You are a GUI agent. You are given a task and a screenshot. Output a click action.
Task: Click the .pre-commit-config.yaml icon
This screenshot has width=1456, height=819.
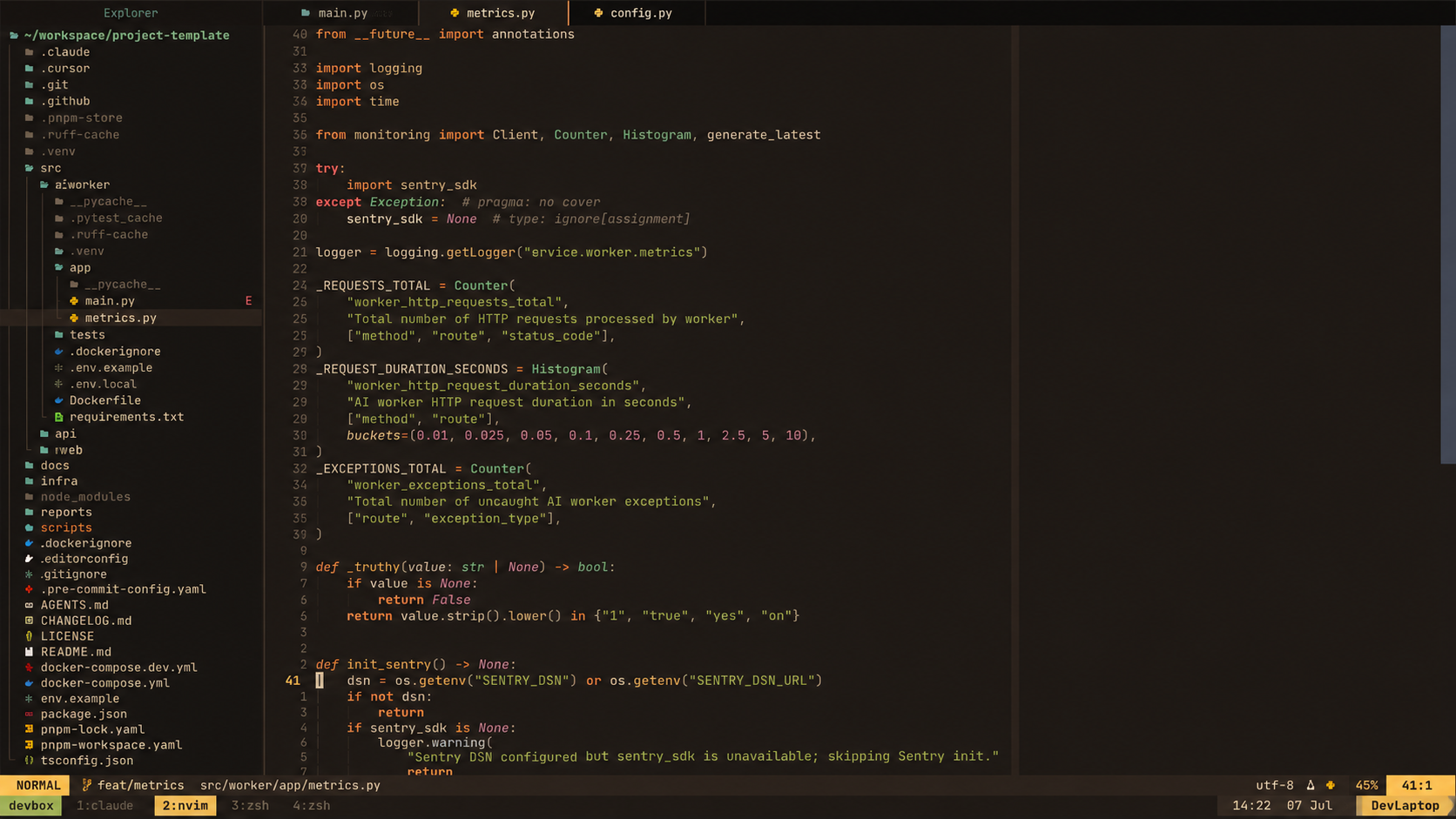point(30,589)
